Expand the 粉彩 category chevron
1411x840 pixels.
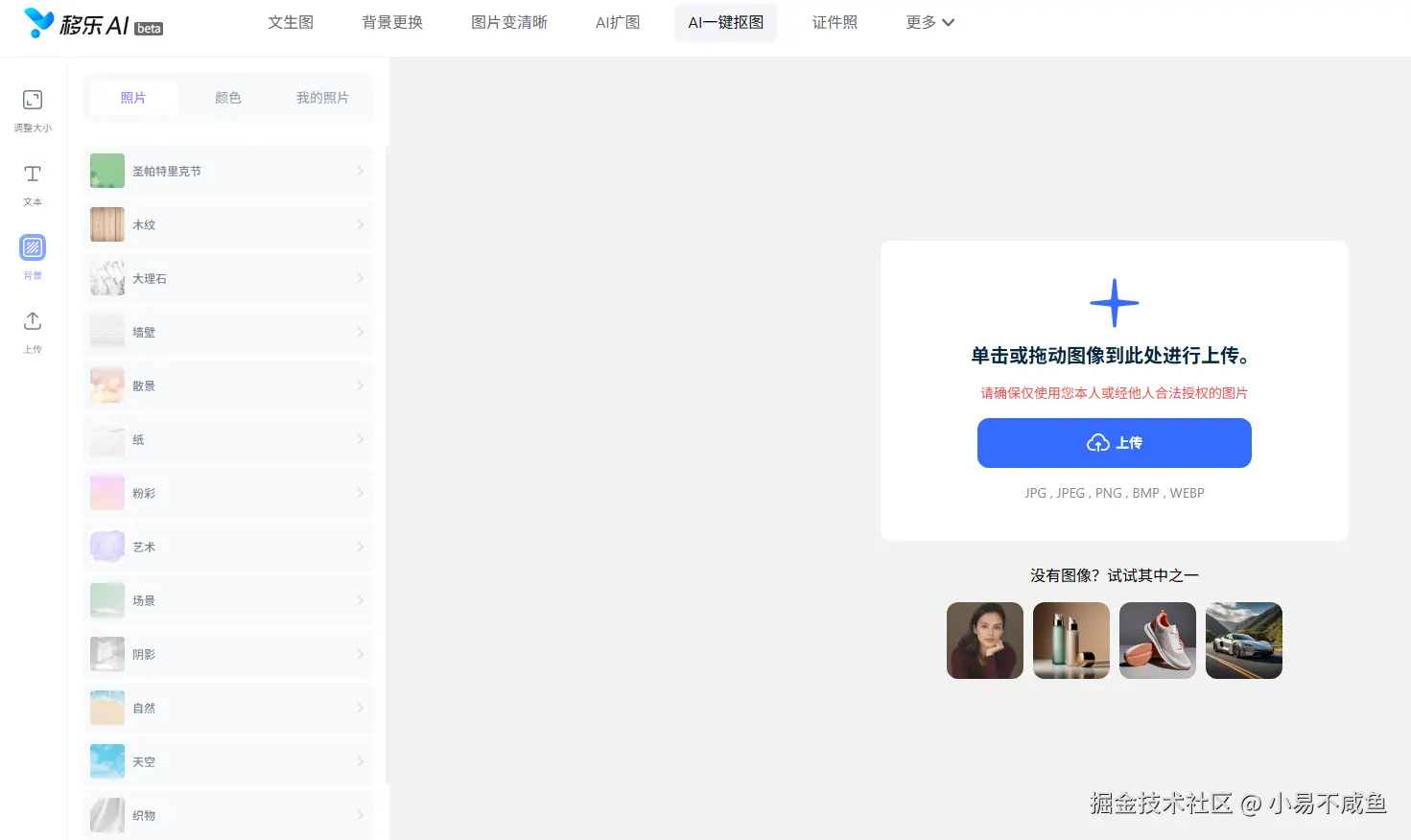pos(361,493)
